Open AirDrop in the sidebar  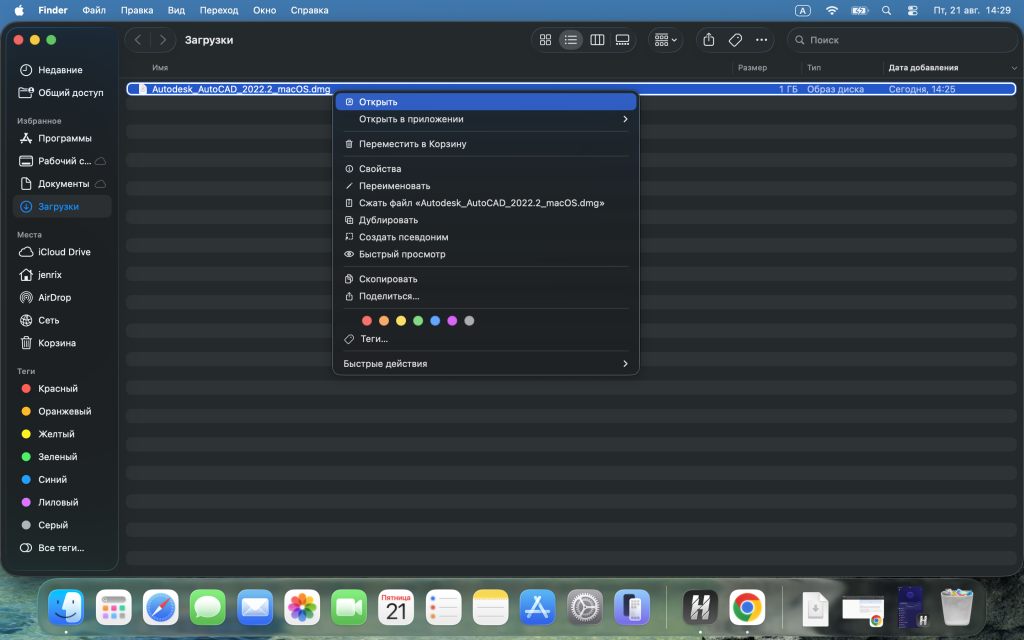pos(62,297)
